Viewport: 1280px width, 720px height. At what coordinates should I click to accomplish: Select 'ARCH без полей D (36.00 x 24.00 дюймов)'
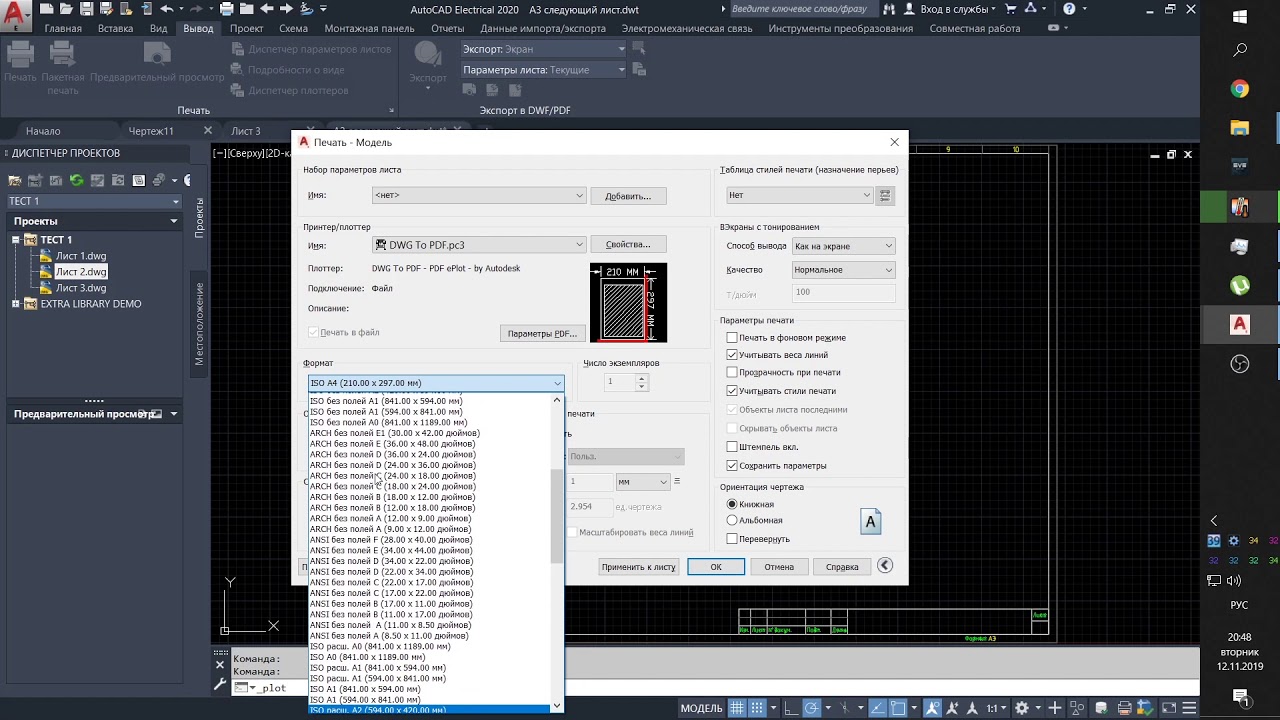click(x=430, y=454)
